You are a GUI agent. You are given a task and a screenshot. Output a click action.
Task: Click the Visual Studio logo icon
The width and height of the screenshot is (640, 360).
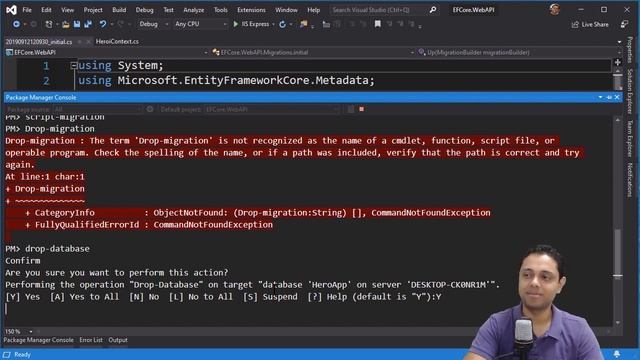click(x=11, y=9)
